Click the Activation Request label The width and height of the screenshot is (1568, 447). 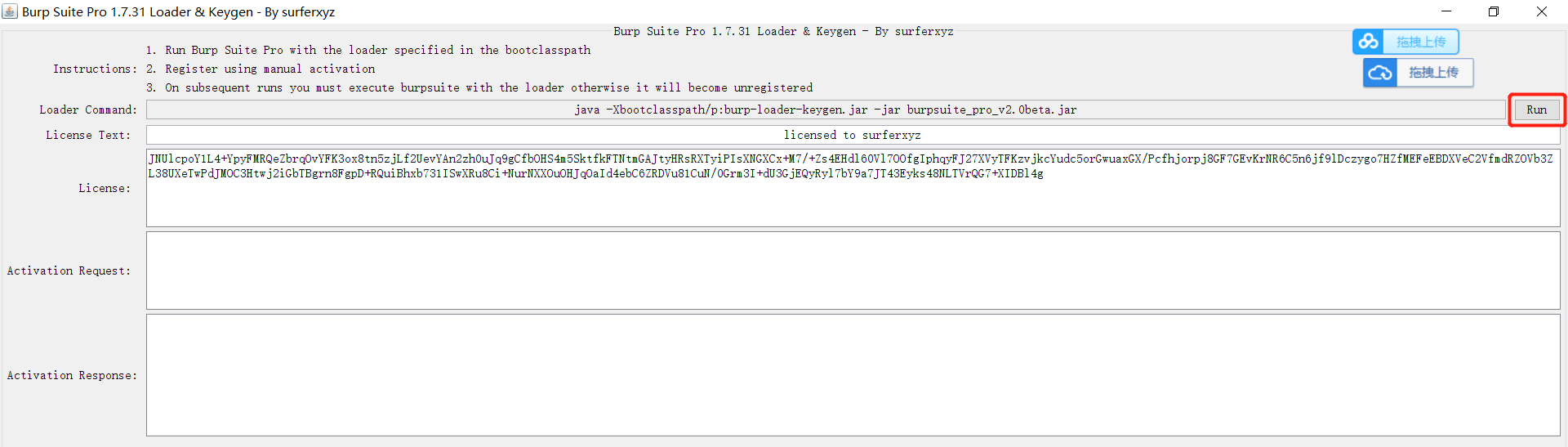tap(69, 270)
